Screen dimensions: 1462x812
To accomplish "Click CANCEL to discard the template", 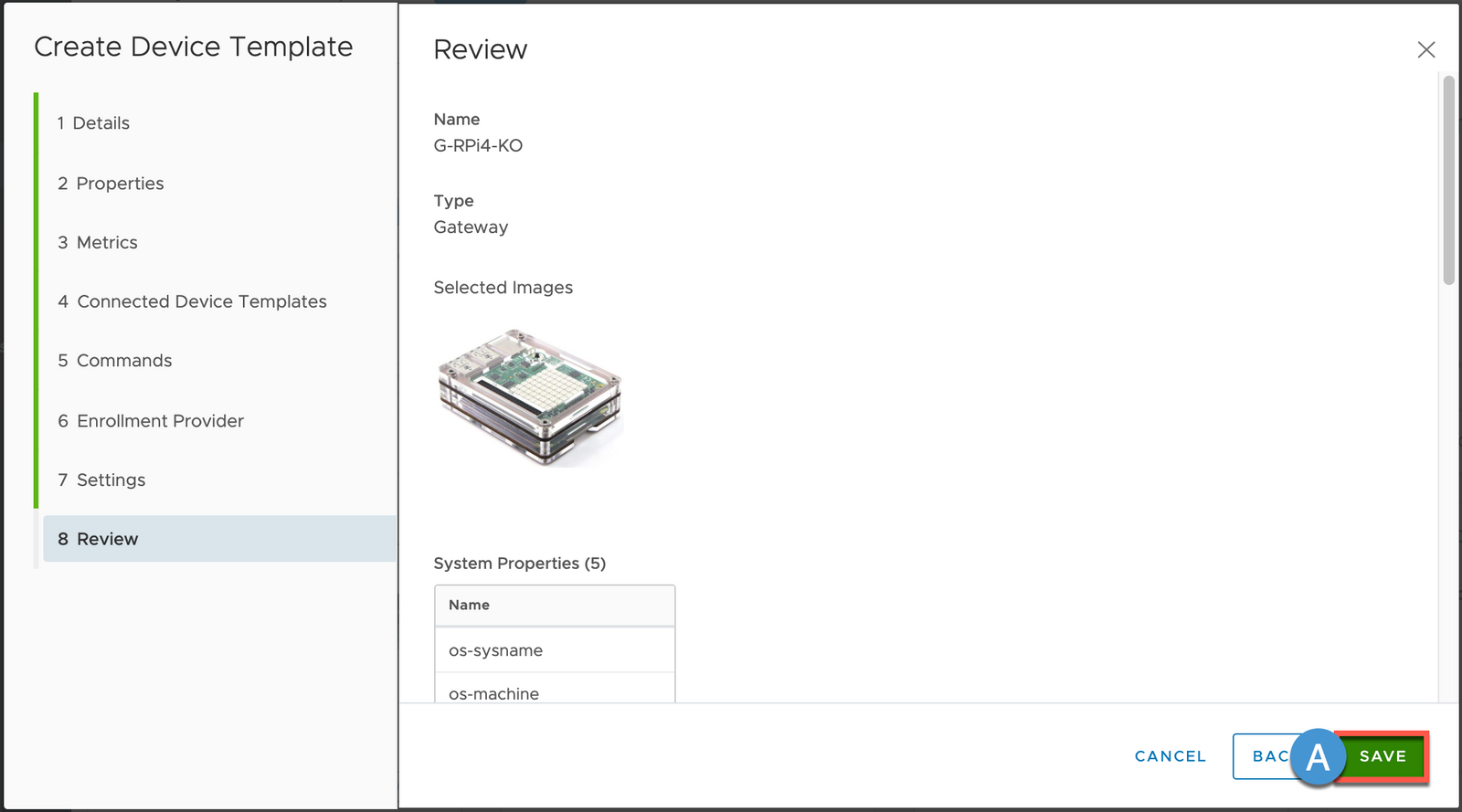I will coord(1170,756).
